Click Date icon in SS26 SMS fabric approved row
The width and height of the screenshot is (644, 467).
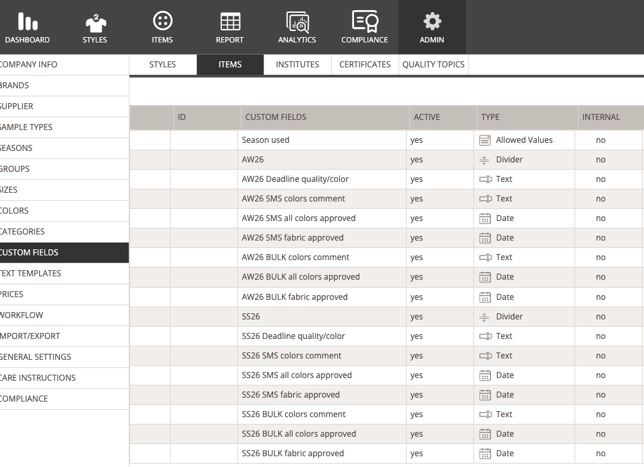485,395
